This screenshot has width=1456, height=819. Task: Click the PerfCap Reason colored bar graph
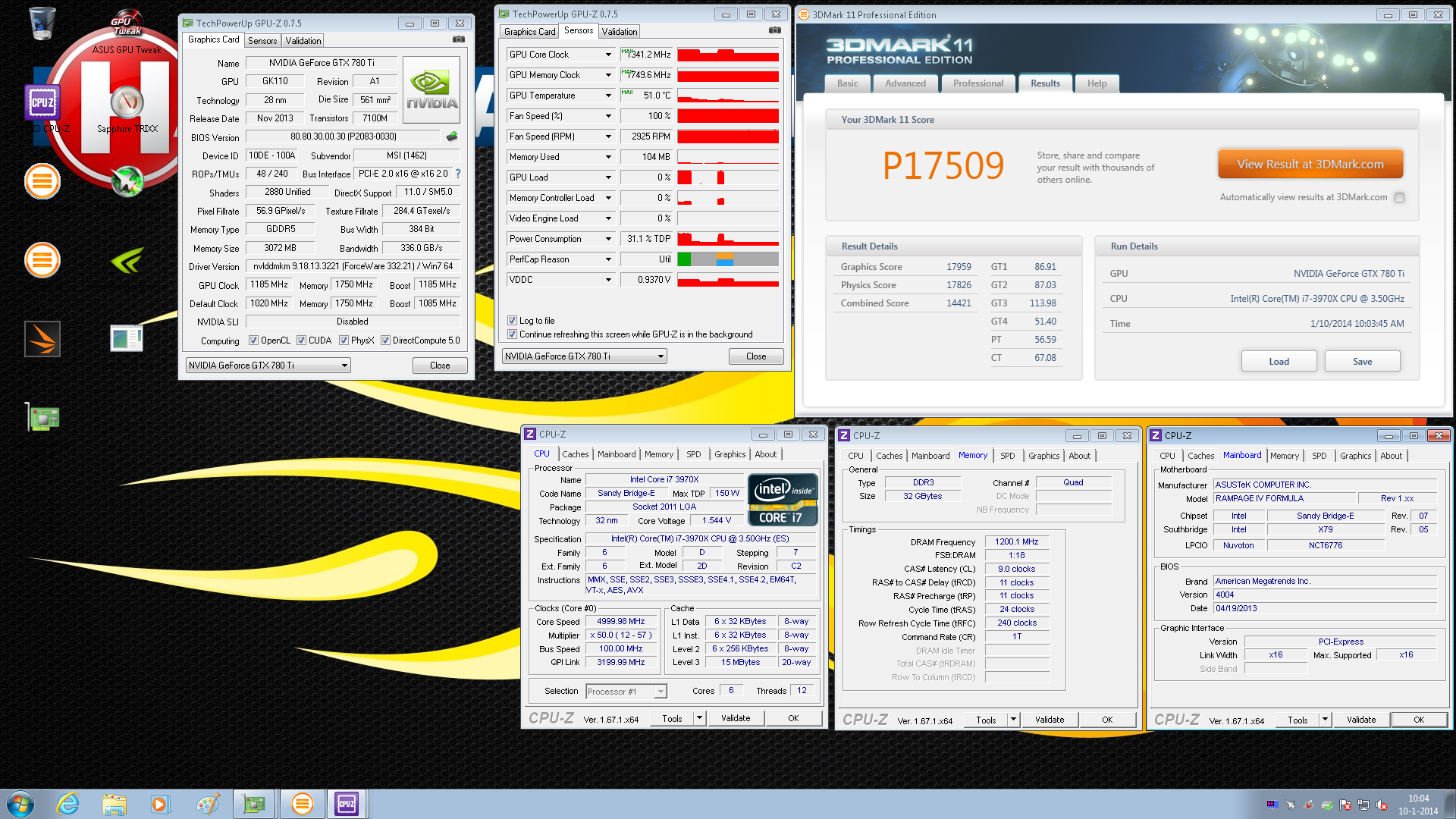pyautogui.click(x=728, y=259)
